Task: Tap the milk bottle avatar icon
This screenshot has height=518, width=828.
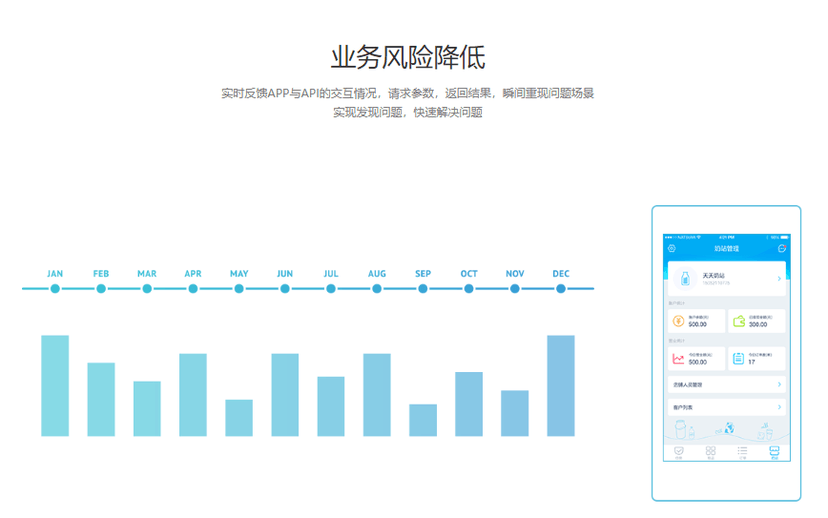Action: tap(685, 278)
